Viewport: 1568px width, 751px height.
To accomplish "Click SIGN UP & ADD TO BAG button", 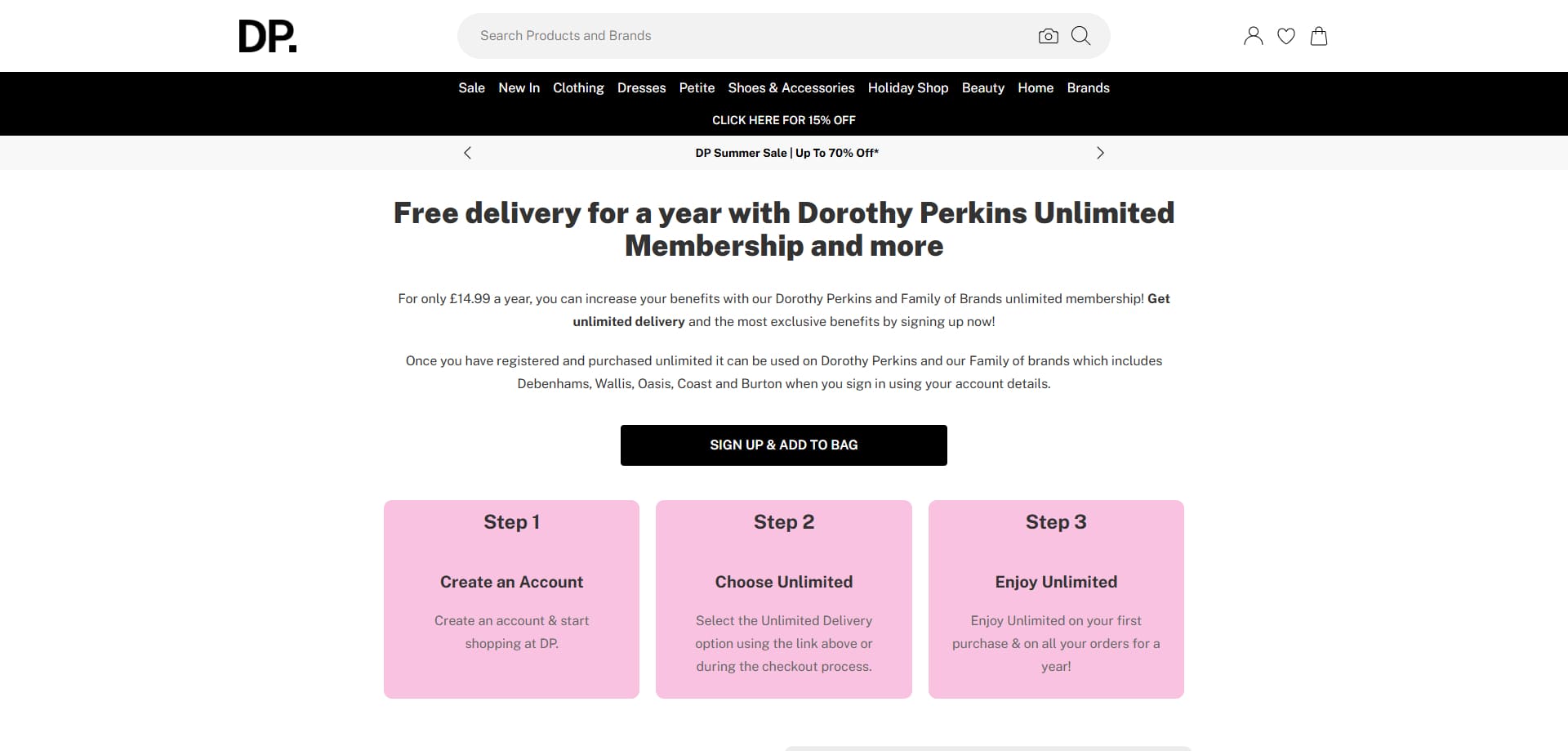I will click(x=784, y=445).
